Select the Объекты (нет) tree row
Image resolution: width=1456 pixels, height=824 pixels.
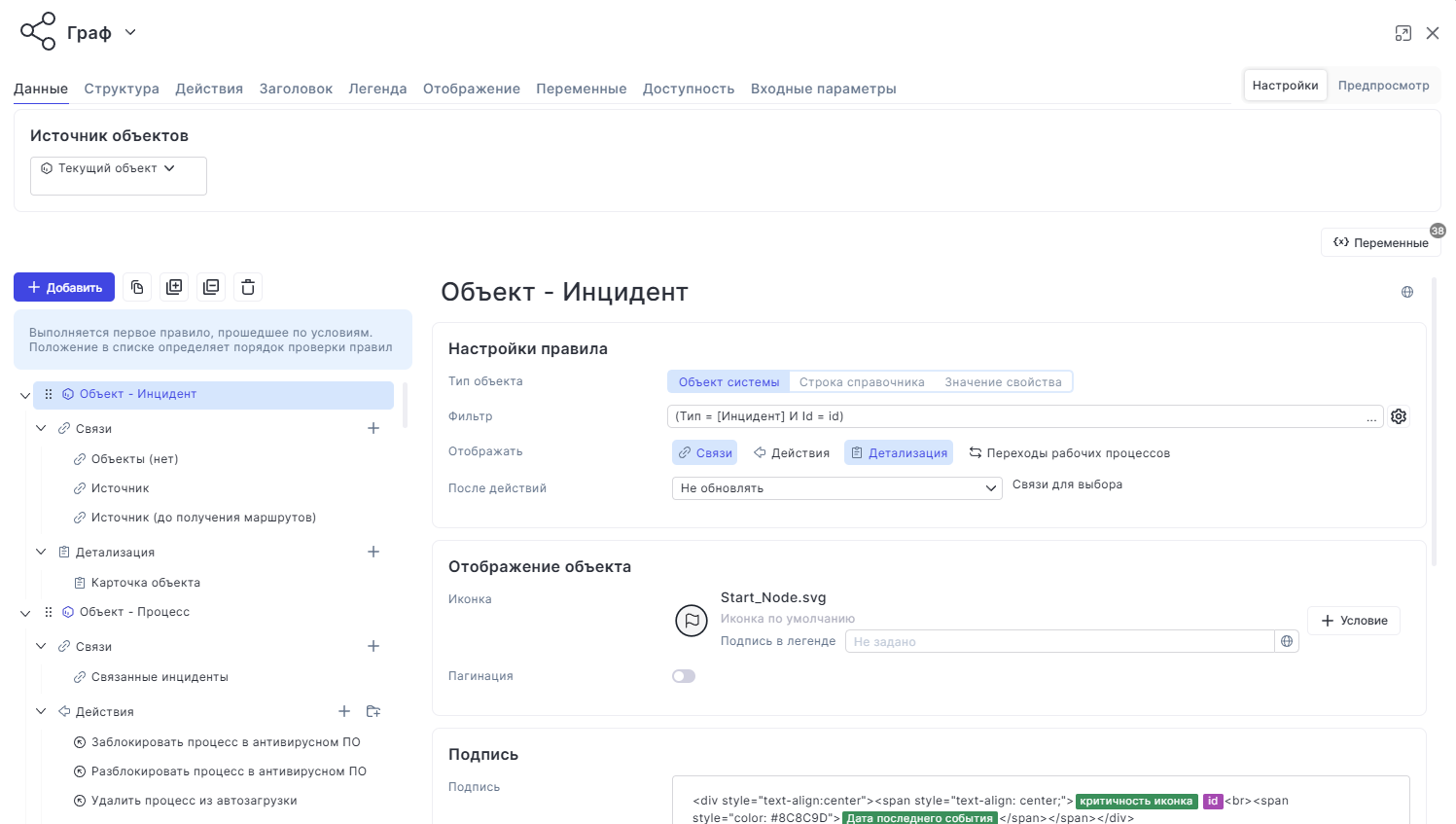[x=135, y=459]
